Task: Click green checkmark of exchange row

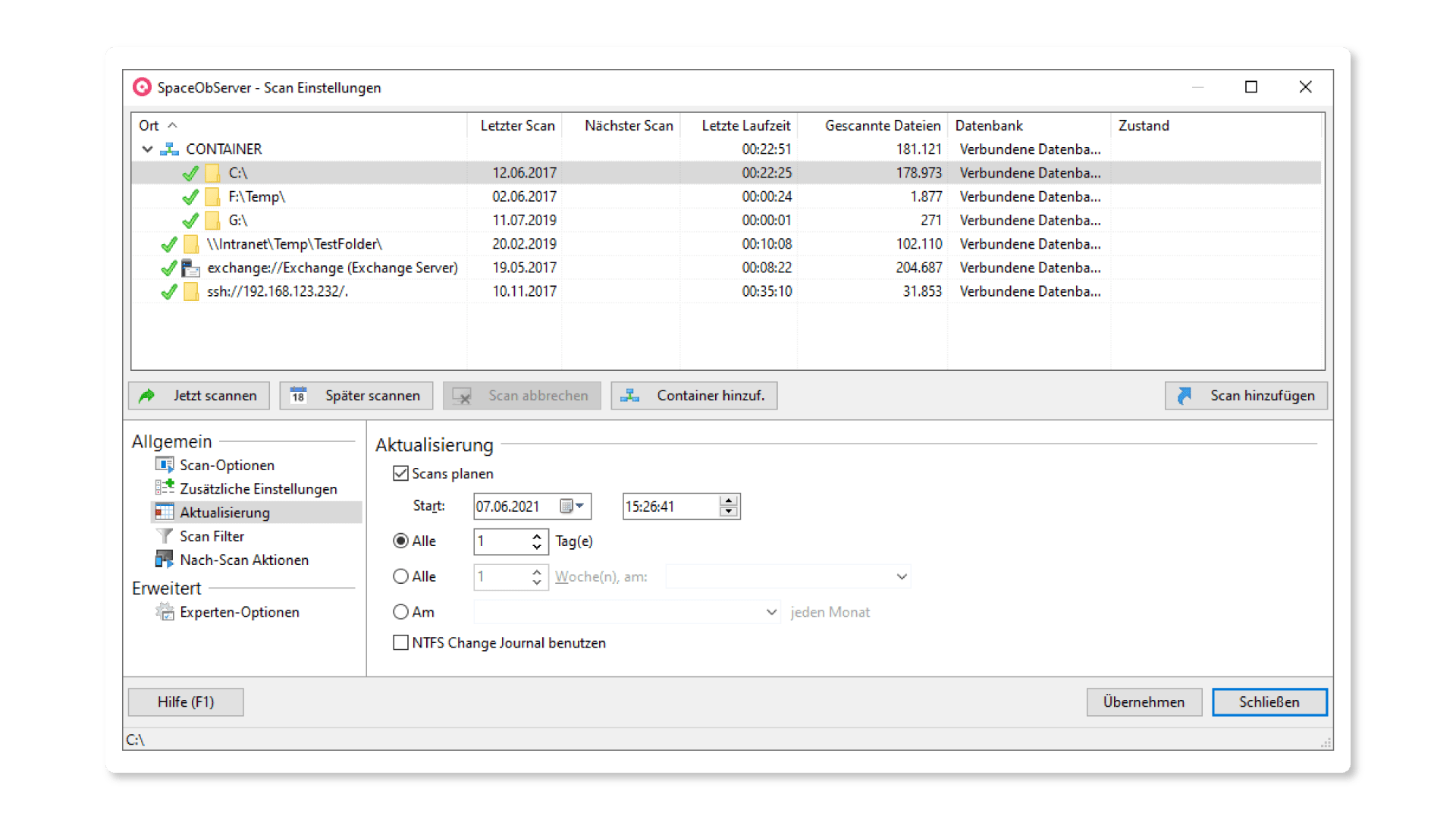Action: click(x=169, y=268)
